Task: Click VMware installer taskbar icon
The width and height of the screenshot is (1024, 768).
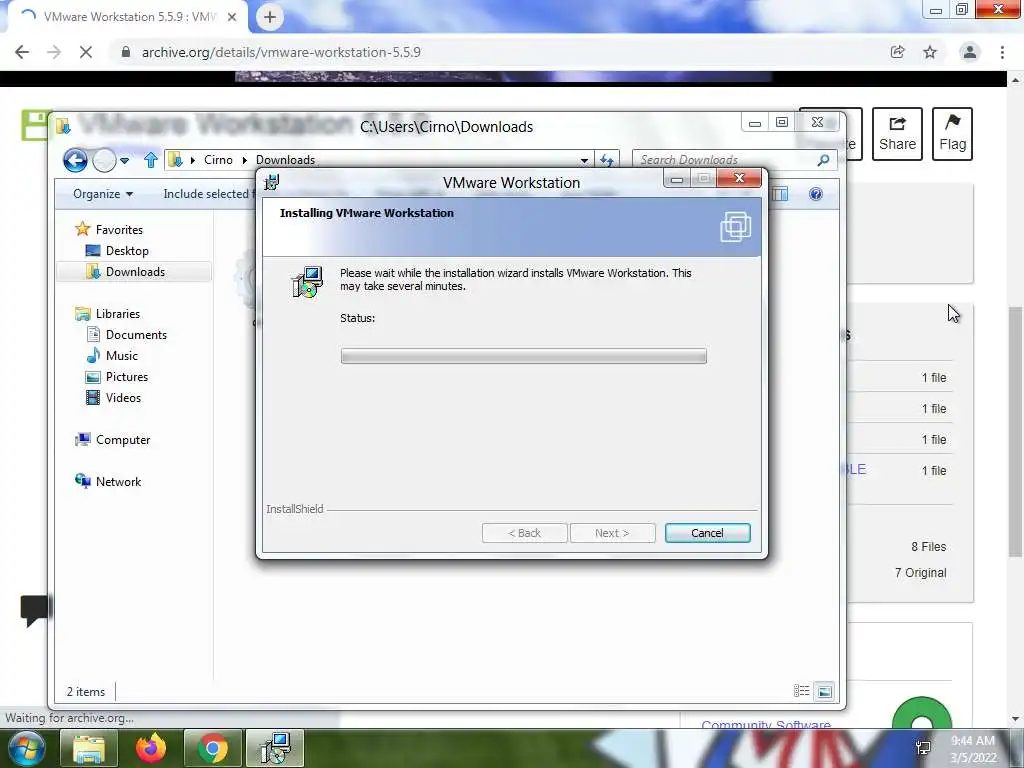Action: point(274,748)
